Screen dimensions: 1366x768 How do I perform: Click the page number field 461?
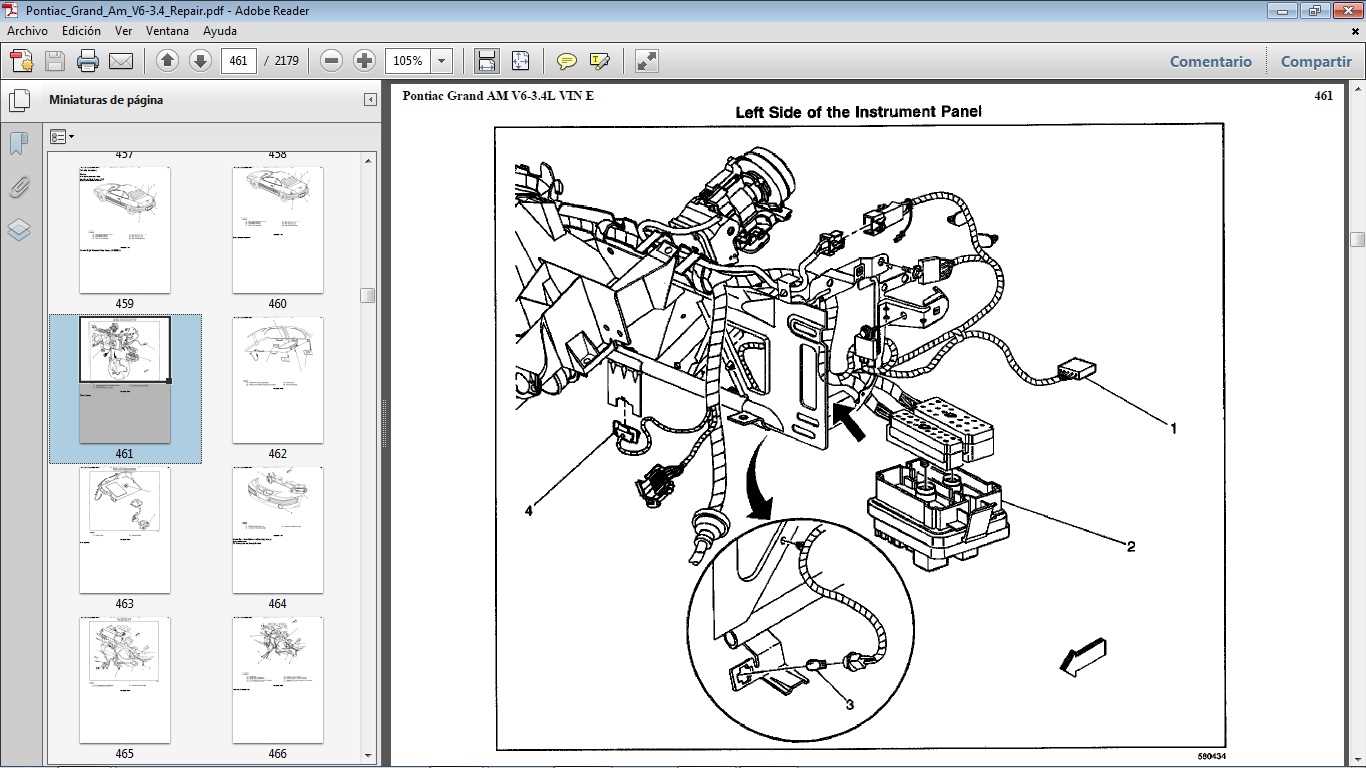coord(238,61)
